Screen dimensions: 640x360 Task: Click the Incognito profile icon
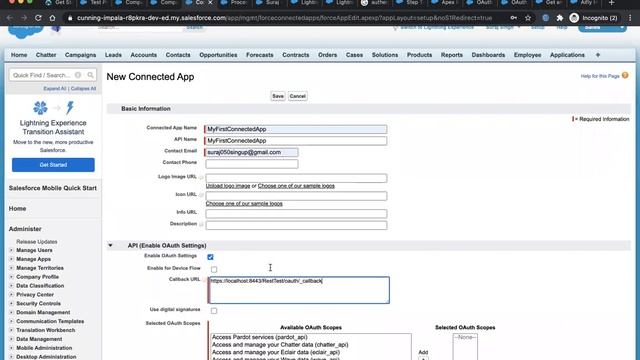point(574,18)
